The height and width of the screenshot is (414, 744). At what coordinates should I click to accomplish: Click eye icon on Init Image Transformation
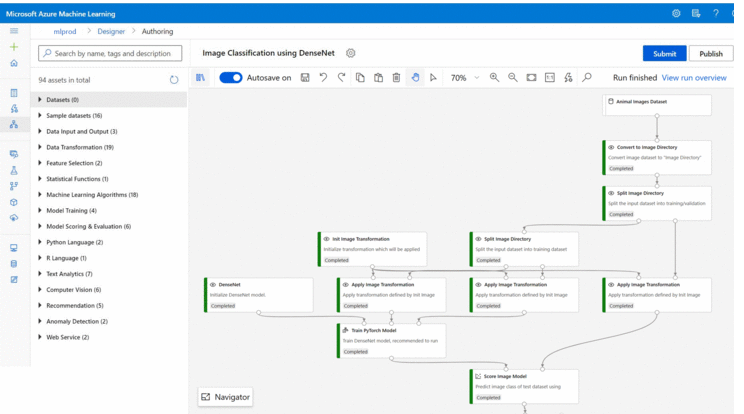click(x=326, y=239)
